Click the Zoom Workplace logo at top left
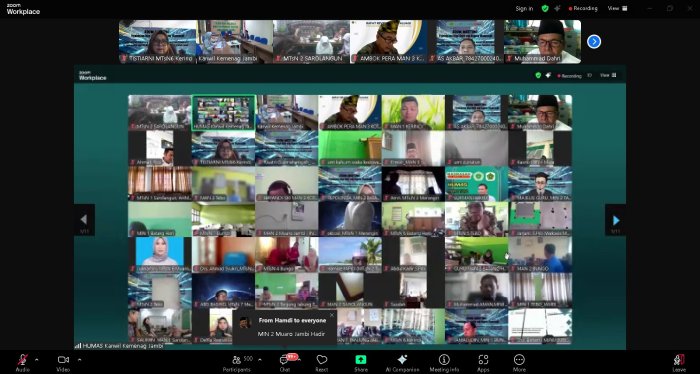 [23, 9]
